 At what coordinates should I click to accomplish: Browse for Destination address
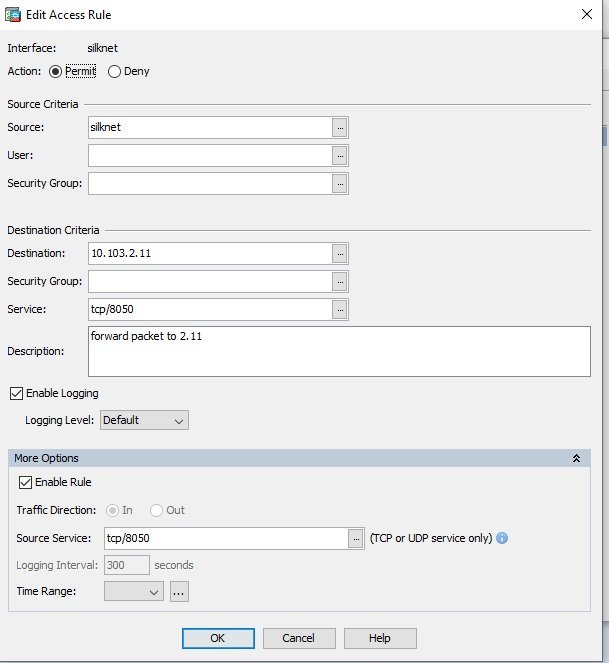(340, 254)
